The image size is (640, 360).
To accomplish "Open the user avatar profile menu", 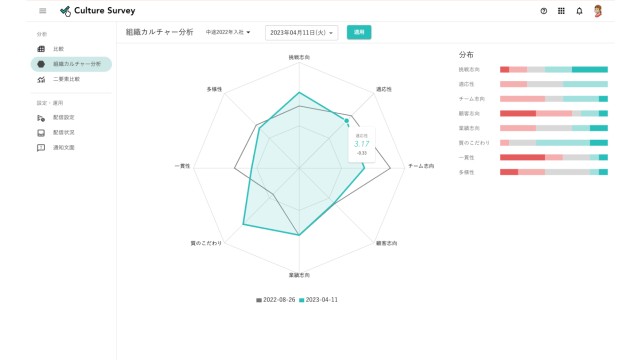I will pos(598,11).
